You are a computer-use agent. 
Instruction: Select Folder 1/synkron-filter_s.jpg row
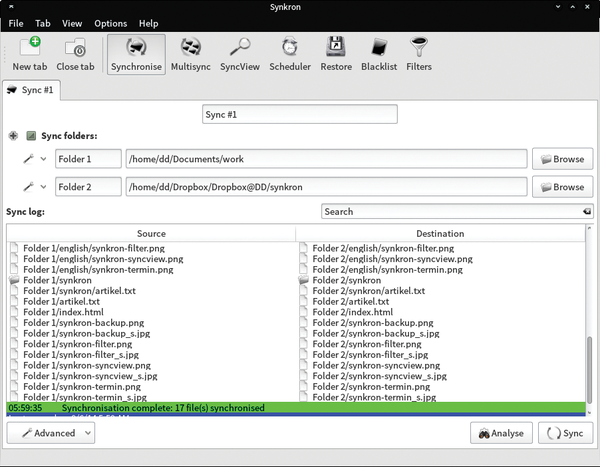[x=151, y=354]
